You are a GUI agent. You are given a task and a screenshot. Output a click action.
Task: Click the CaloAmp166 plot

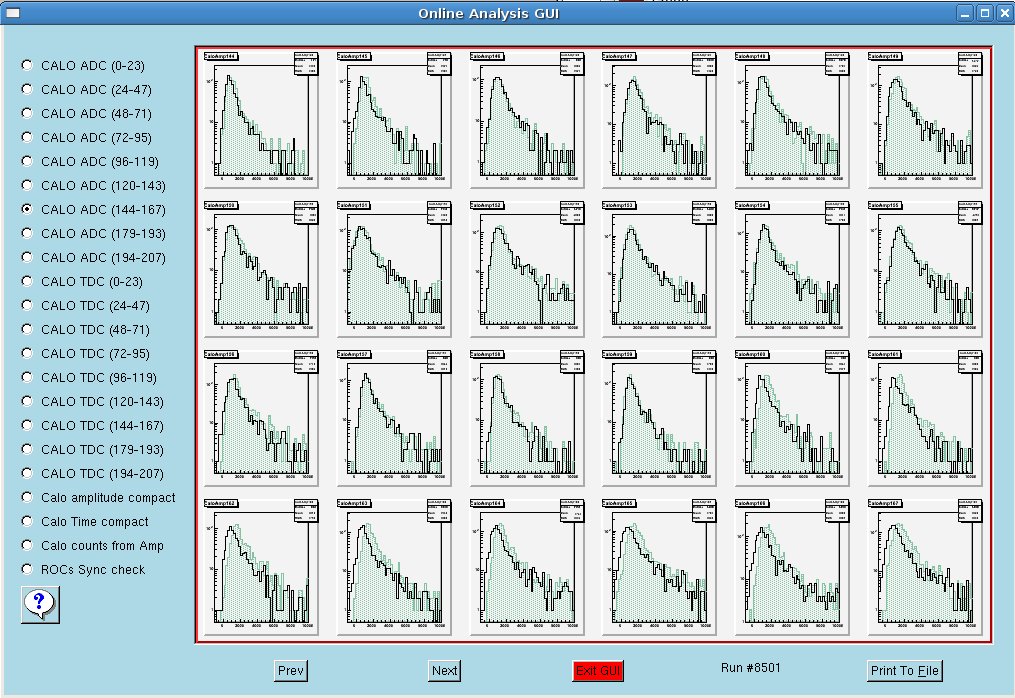tap(792, 567)
